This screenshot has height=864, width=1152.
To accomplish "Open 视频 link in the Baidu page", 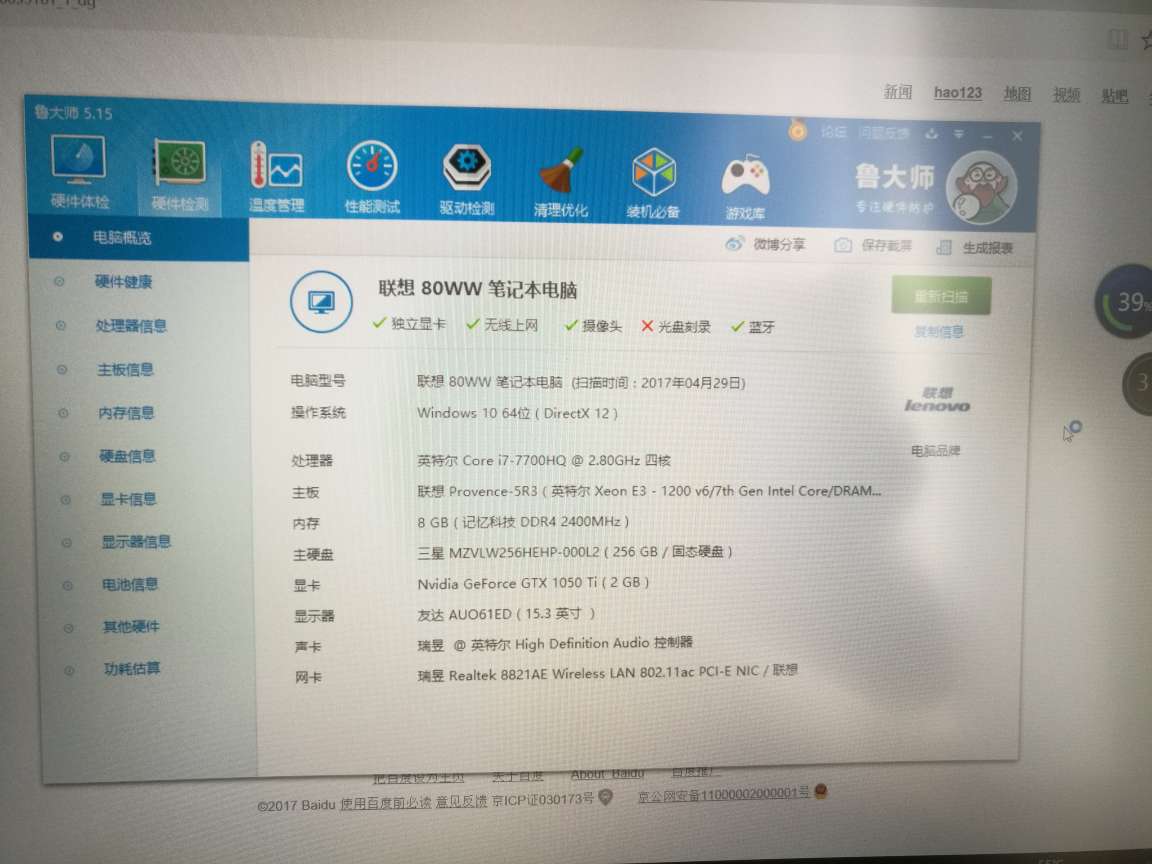I will 1066,95.
